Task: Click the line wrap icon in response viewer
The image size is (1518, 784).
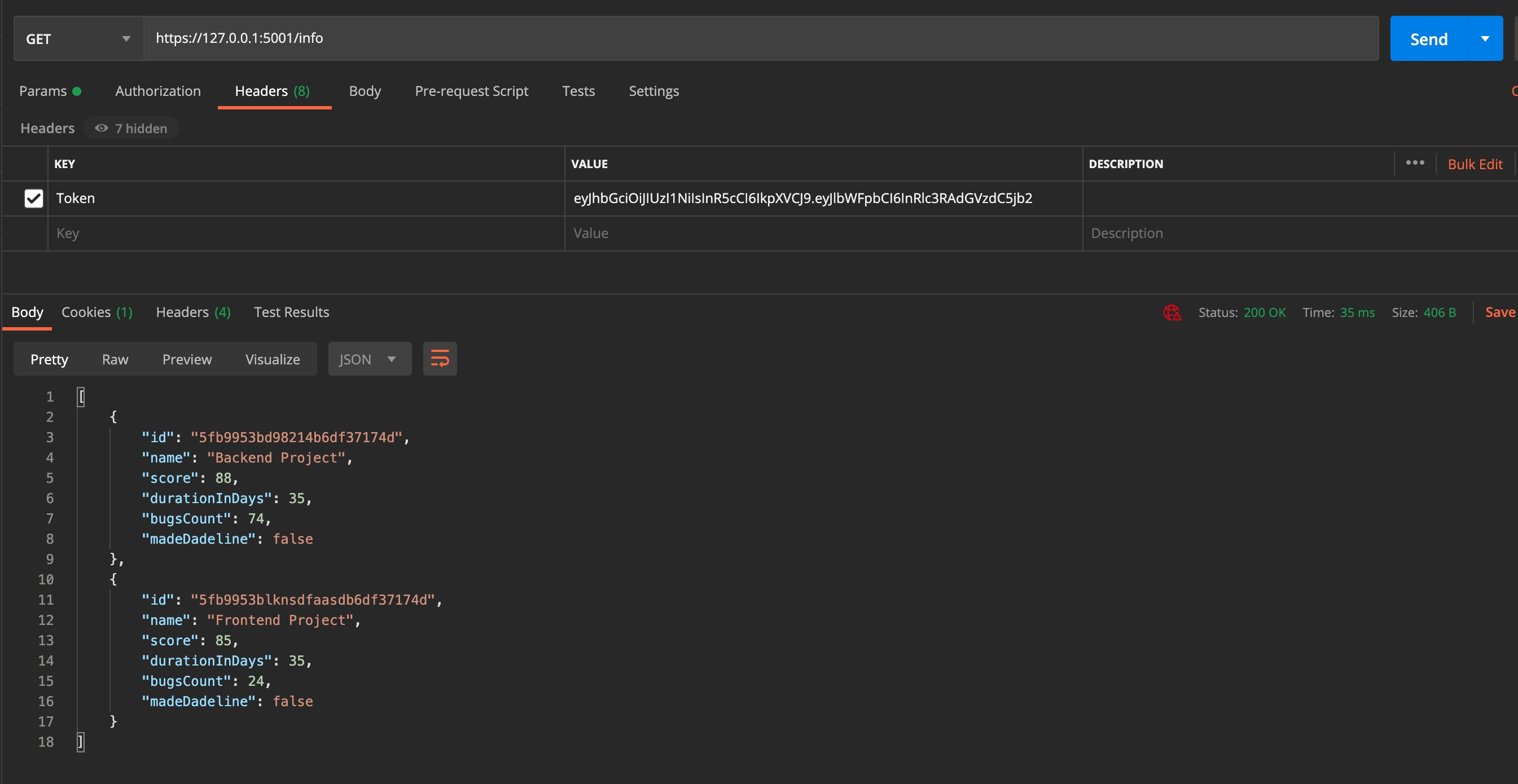Action: [x=440, y=359]
